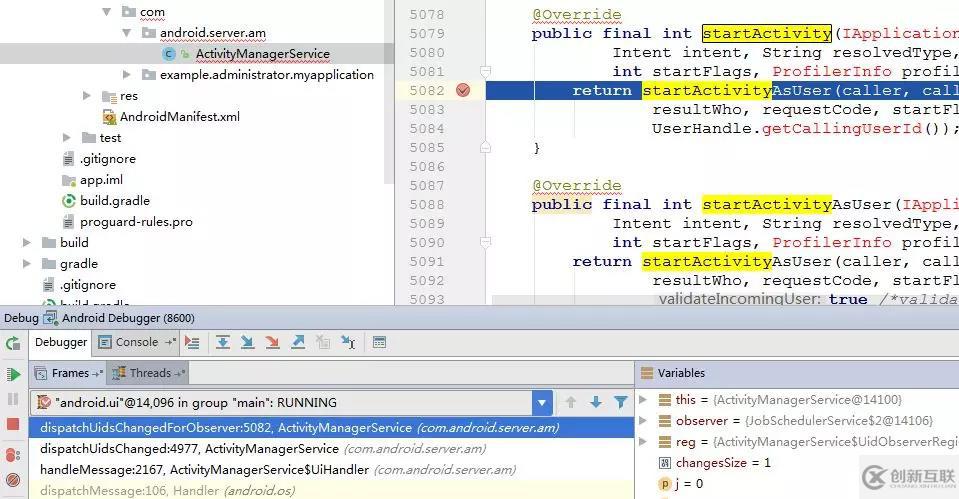Toggle Mute Breakpoints icon in debug sidebar
Viewport: 959px width, 499px height.
(13, 478)
